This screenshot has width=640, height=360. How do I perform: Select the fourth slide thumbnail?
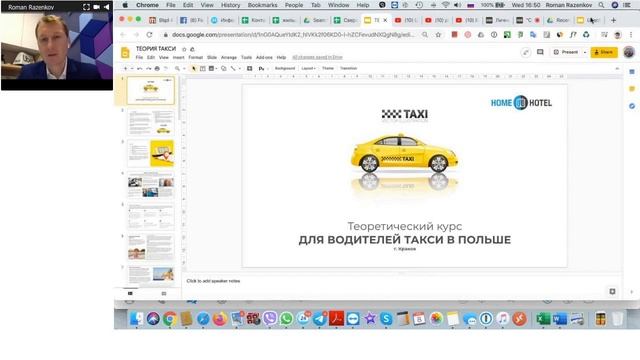click(151, 185)
